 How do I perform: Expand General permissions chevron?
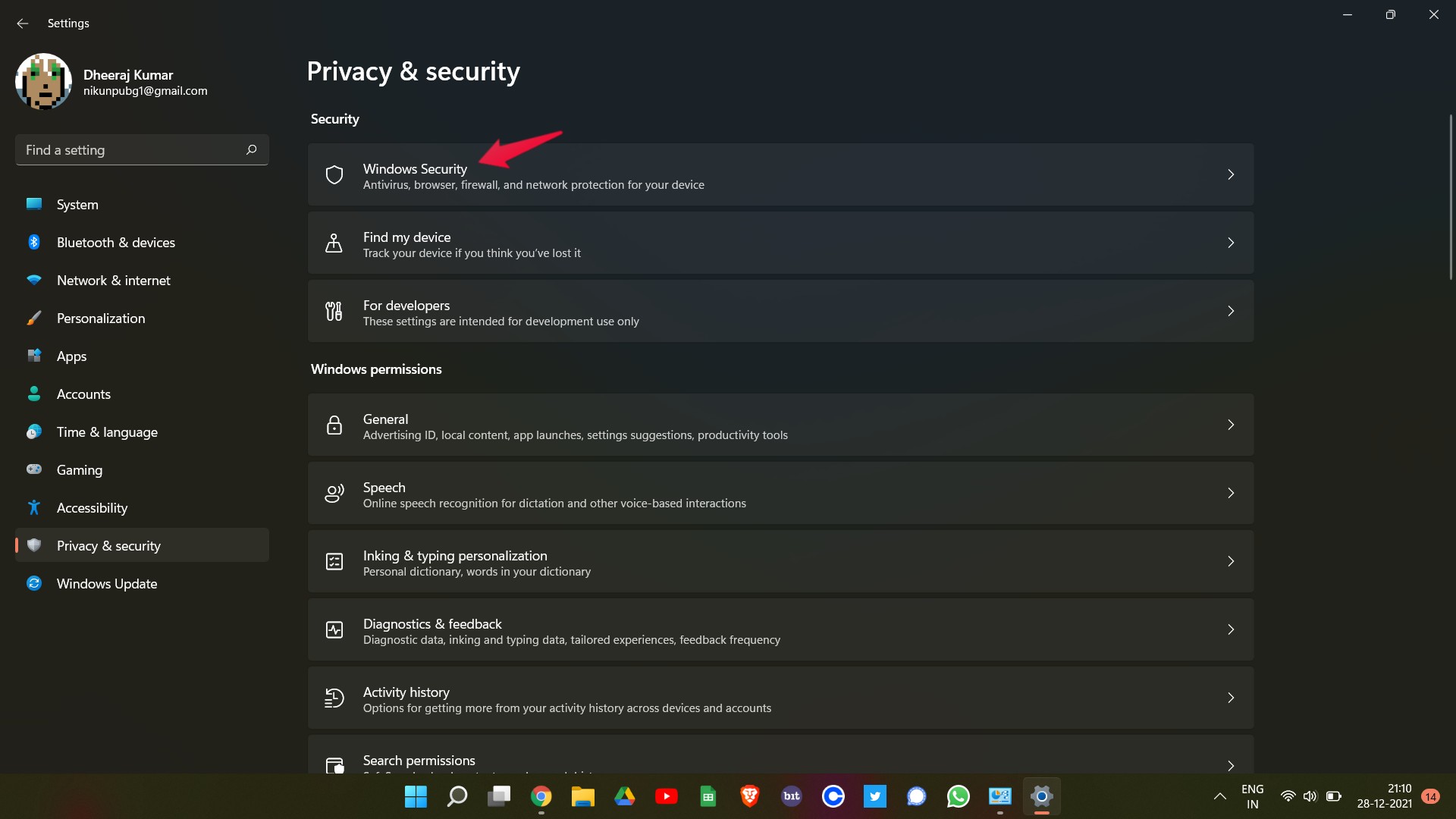tap(1231, 425)
